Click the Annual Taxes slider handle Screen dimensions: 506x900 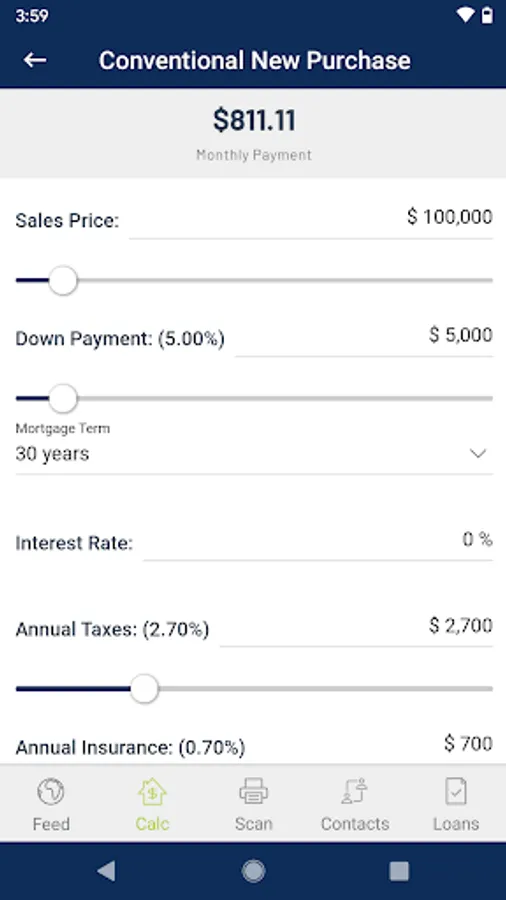tap(144, 688)
